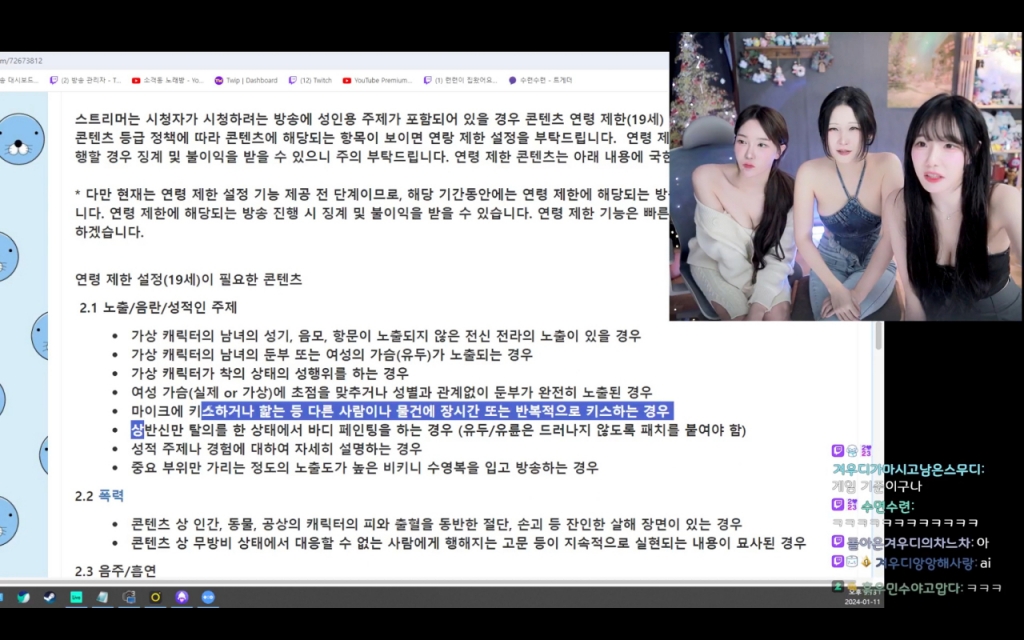This screenshot has height=640, width=1024.
Task: Launch Steam from the taskbar
Action: 50,597
